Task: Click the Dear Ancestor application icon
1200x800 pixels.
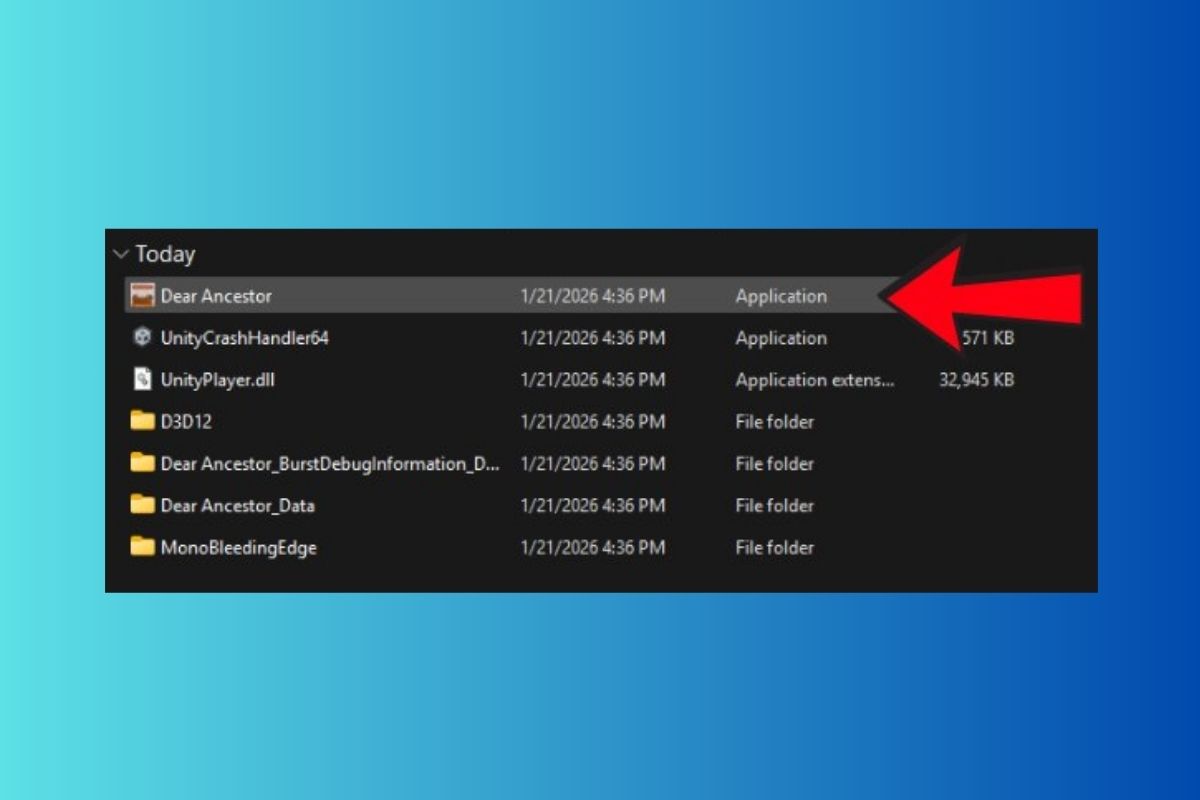Action: pyautogui.click(x=143, y=296)
